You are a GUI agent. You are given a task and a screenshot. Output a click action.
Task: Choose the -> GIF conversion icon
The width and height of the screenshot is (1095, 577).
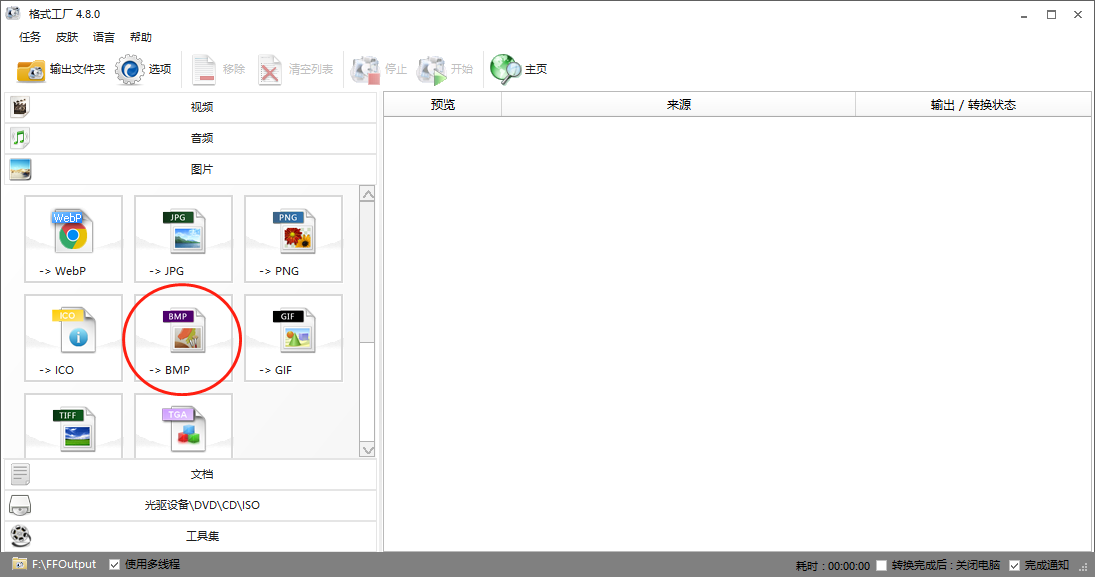pyautogui.click(x=293, y=338)
